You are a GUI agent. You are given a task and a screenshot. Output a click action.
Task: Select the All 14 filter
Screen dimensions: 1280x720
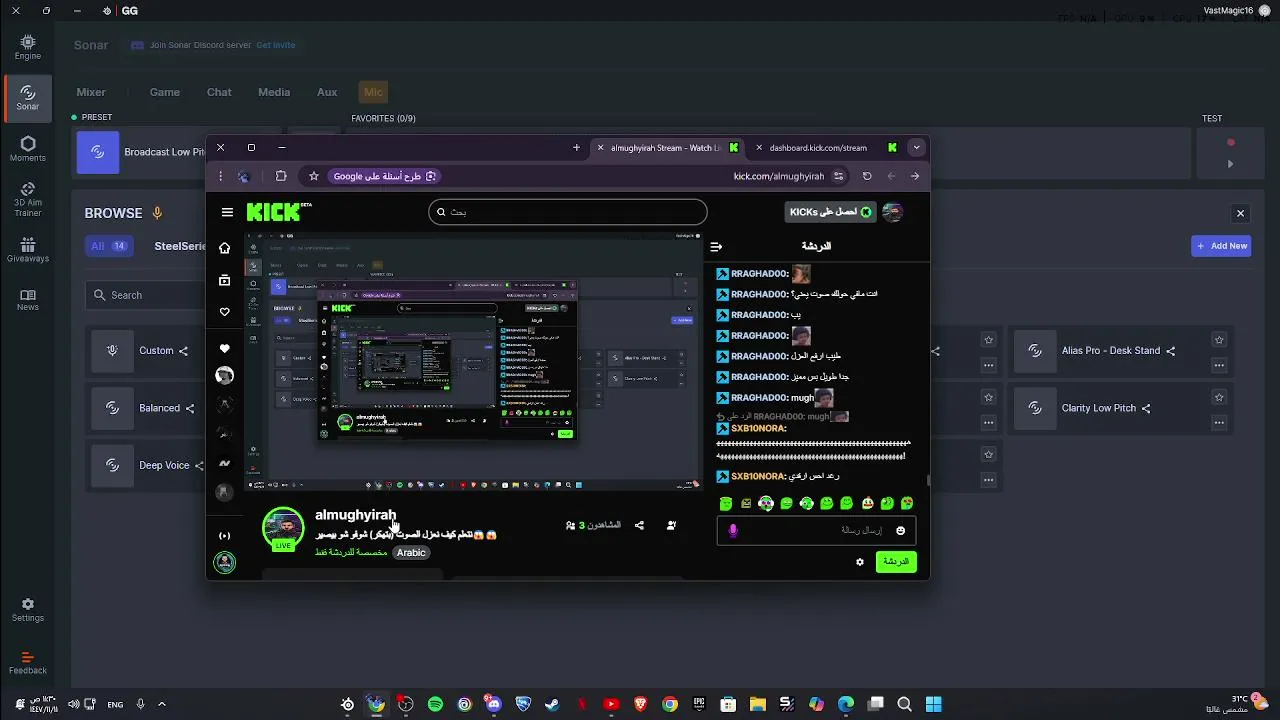tap(108, 246)
